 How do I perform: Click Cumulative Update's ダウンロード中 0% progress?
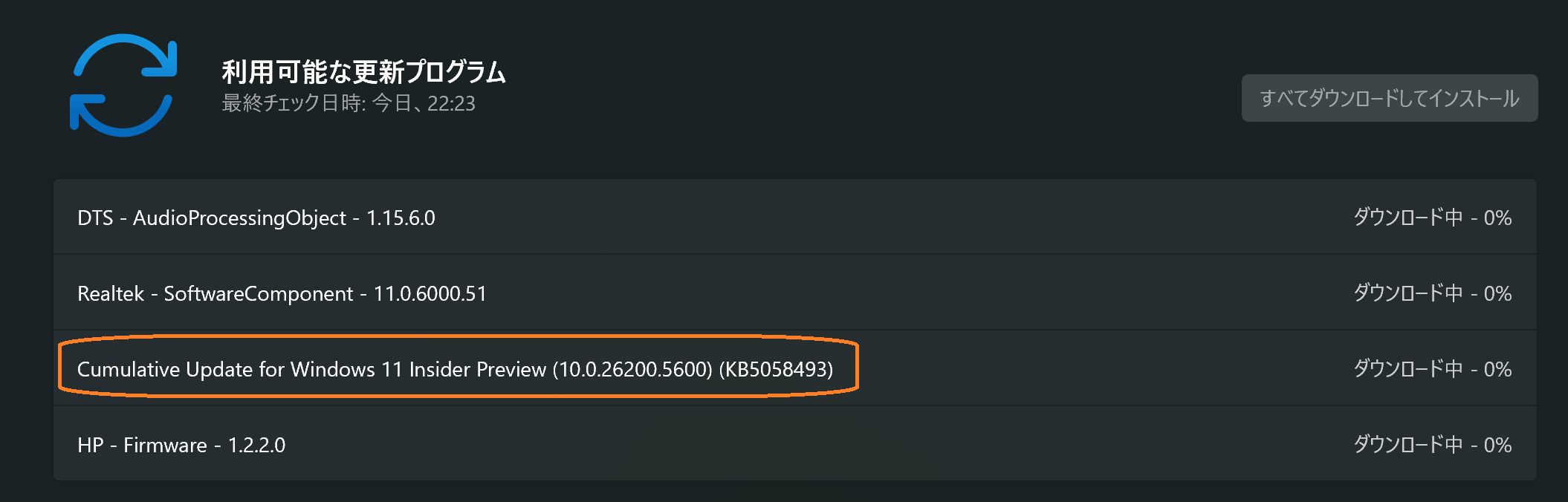tap(1432, 369)
